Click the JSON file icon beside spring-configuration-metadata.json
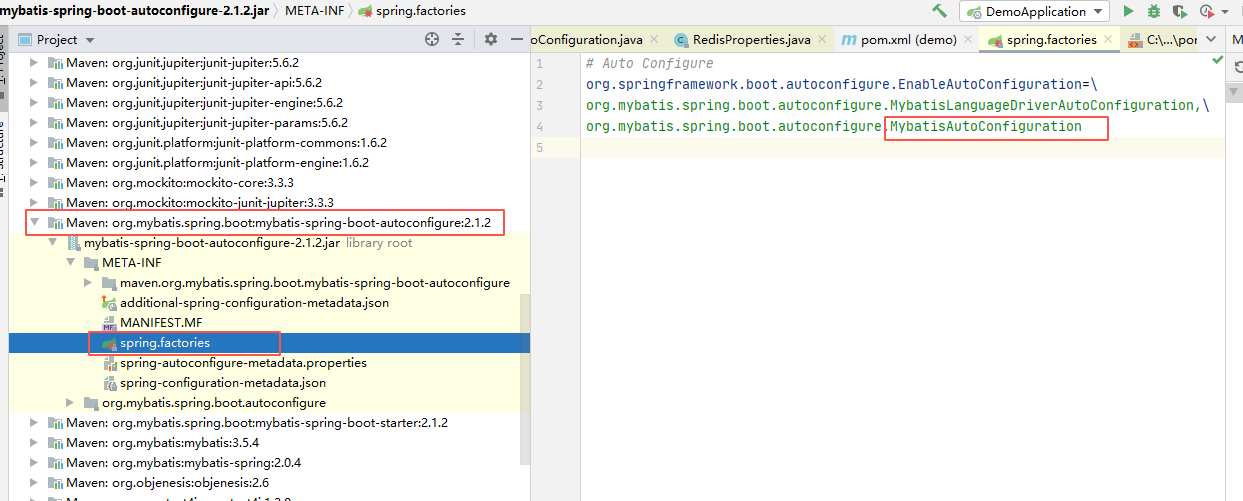Image resolution: width=1243 pixels, height=501 pixels. pyautogui.click(x=109, y=383)
